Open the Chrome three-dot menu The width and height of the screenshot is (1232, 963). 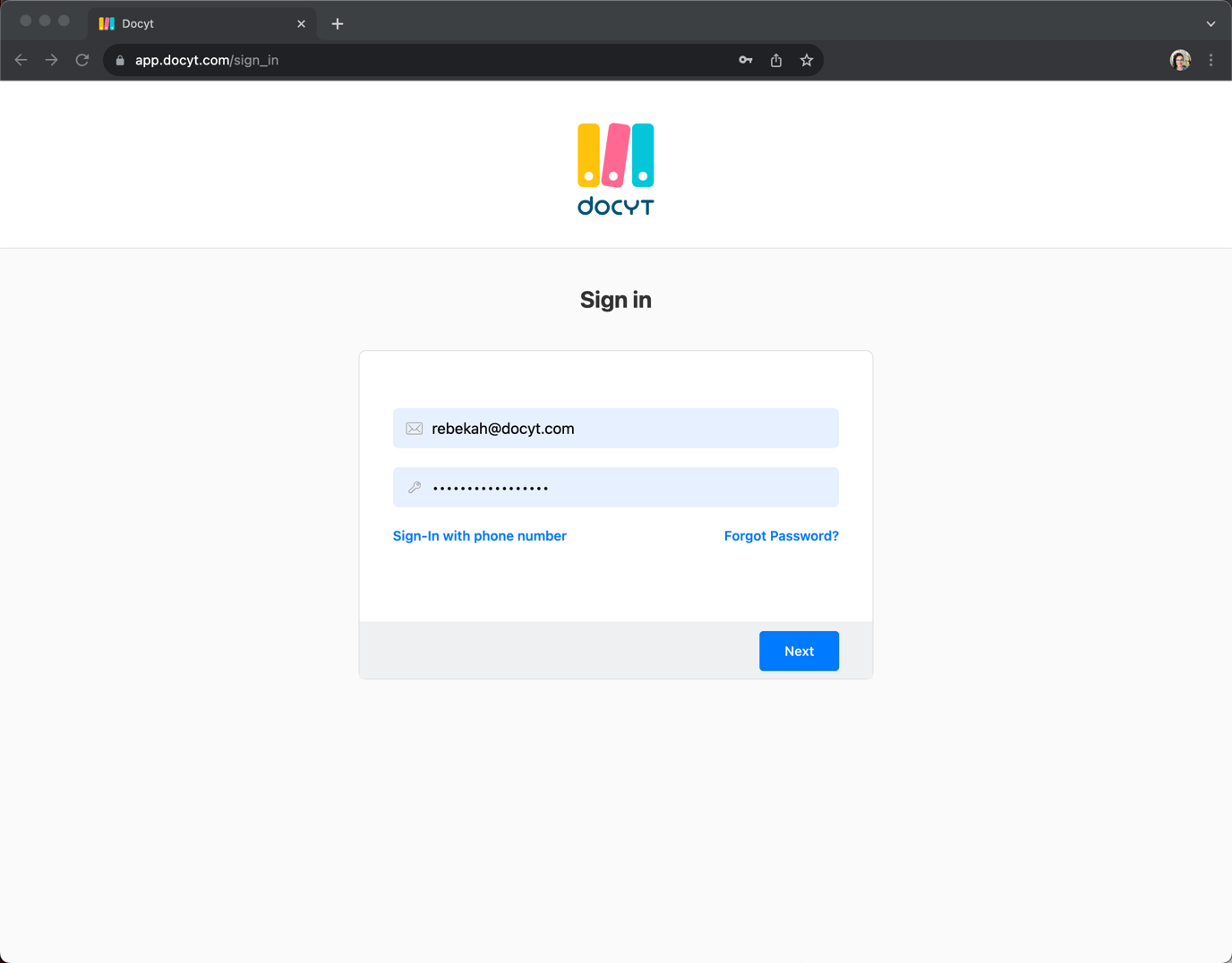1211,60
